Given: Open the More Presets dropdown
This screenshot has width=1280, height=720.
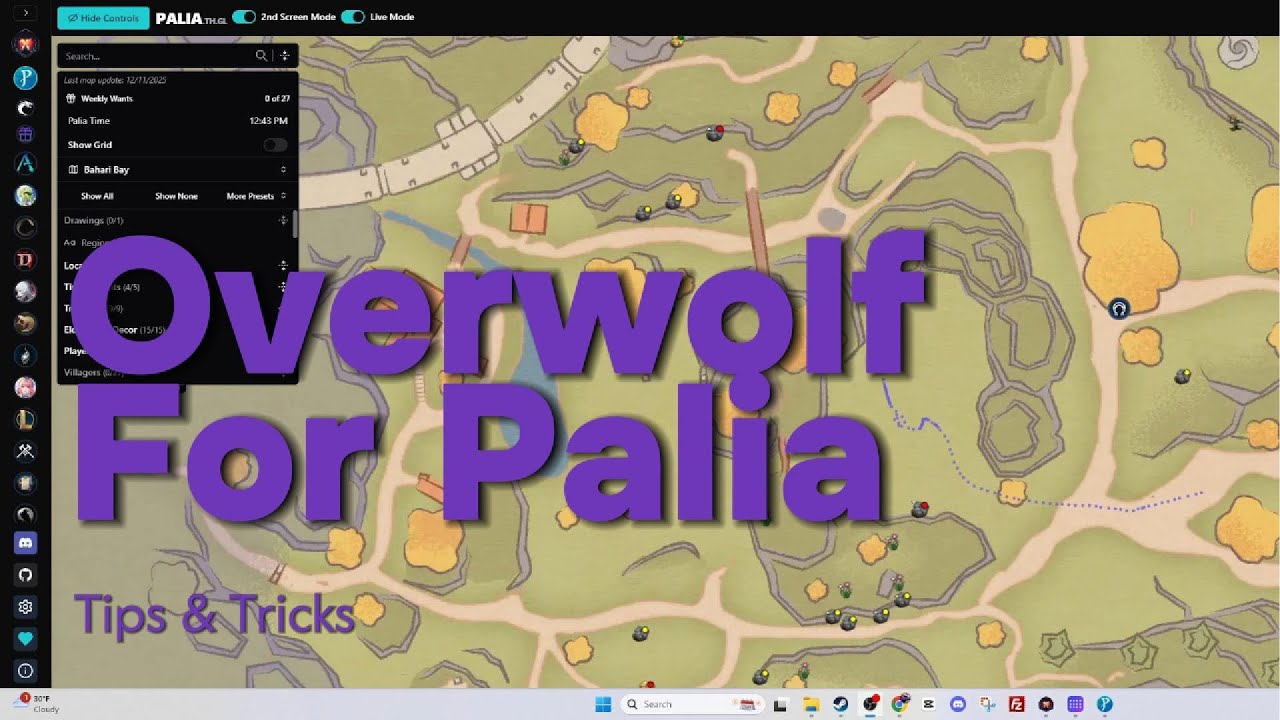Looking at the screenshot, I should pos(256,196).
